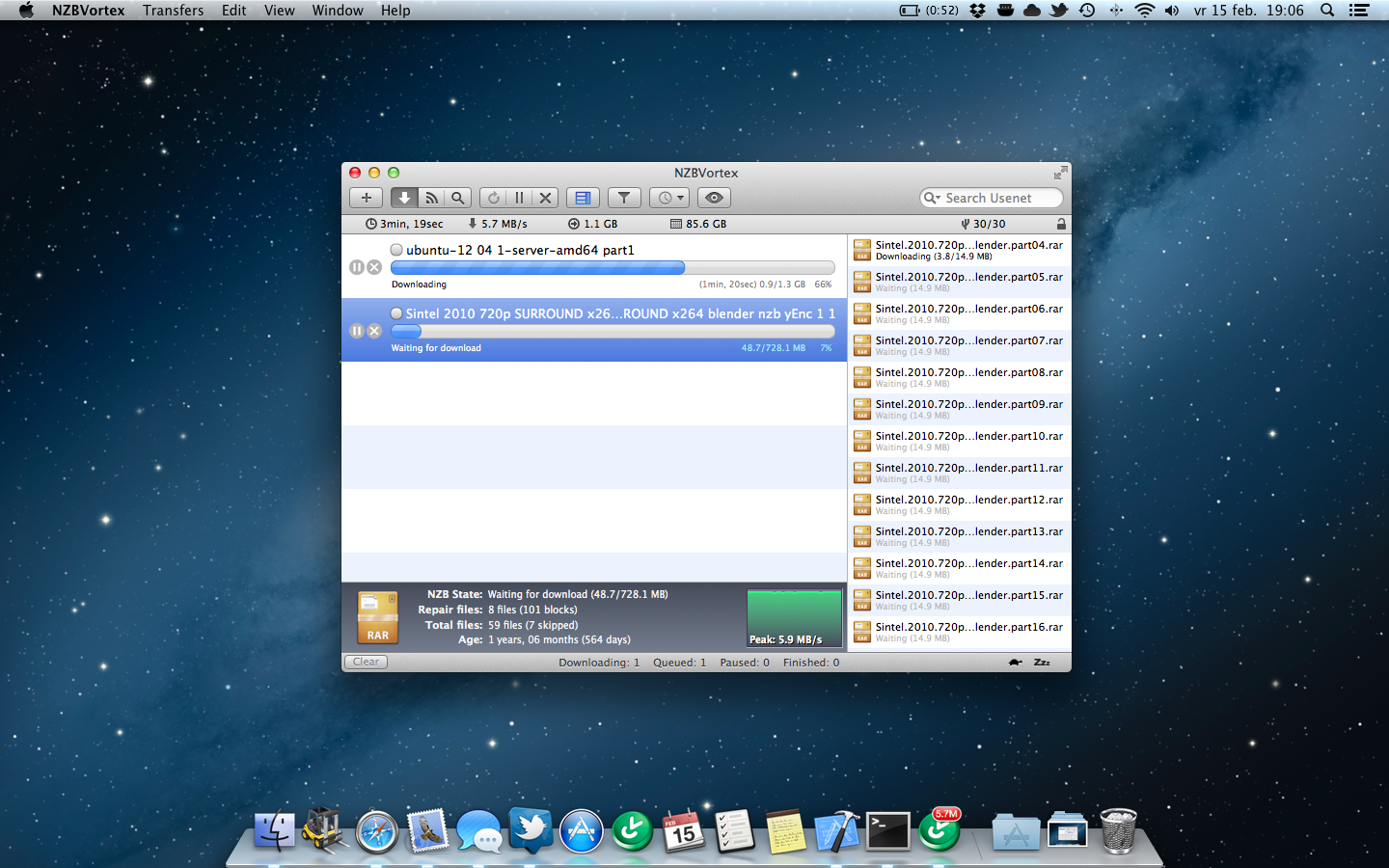Open Spotlight search in menu bar
The width and height of the screenshot is (1389, 868).
pos(1327,11)
